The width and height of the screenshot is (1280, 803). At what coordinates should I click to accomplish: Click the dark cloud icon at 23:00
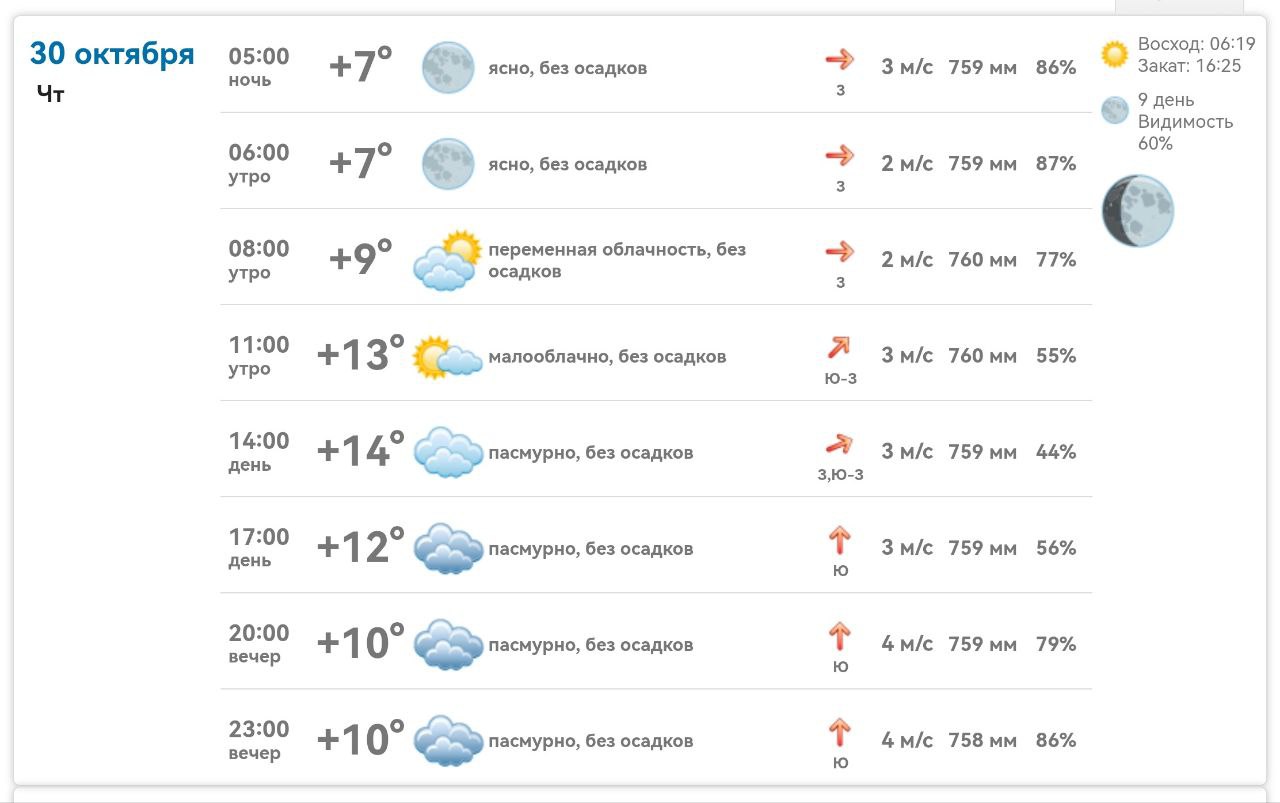point(447,740)
